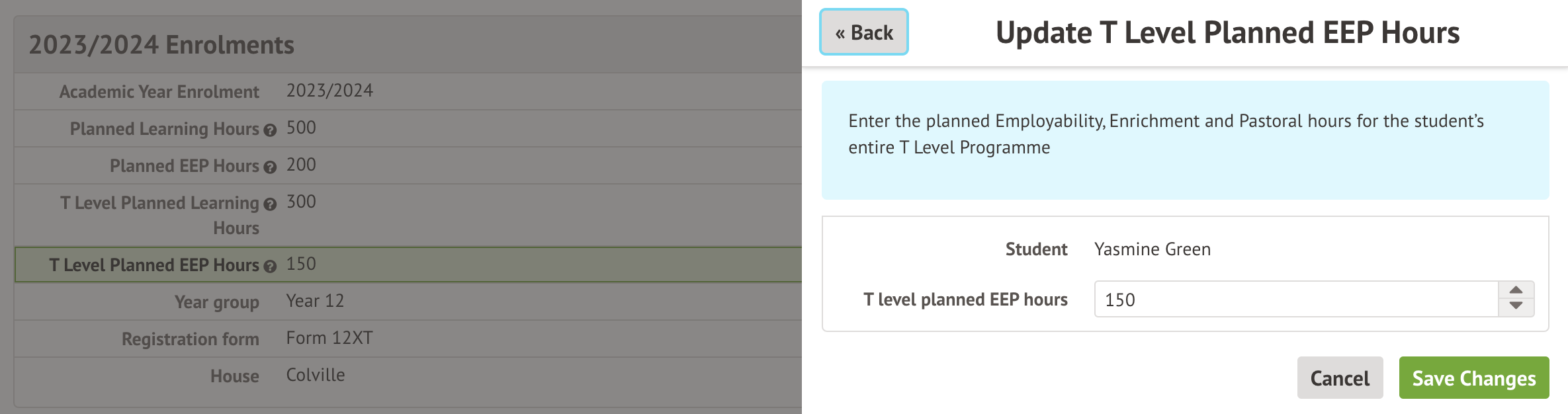
Task: Select the highlighted T Level Planned EEP Hours row
Action: [x=397, y=265]
